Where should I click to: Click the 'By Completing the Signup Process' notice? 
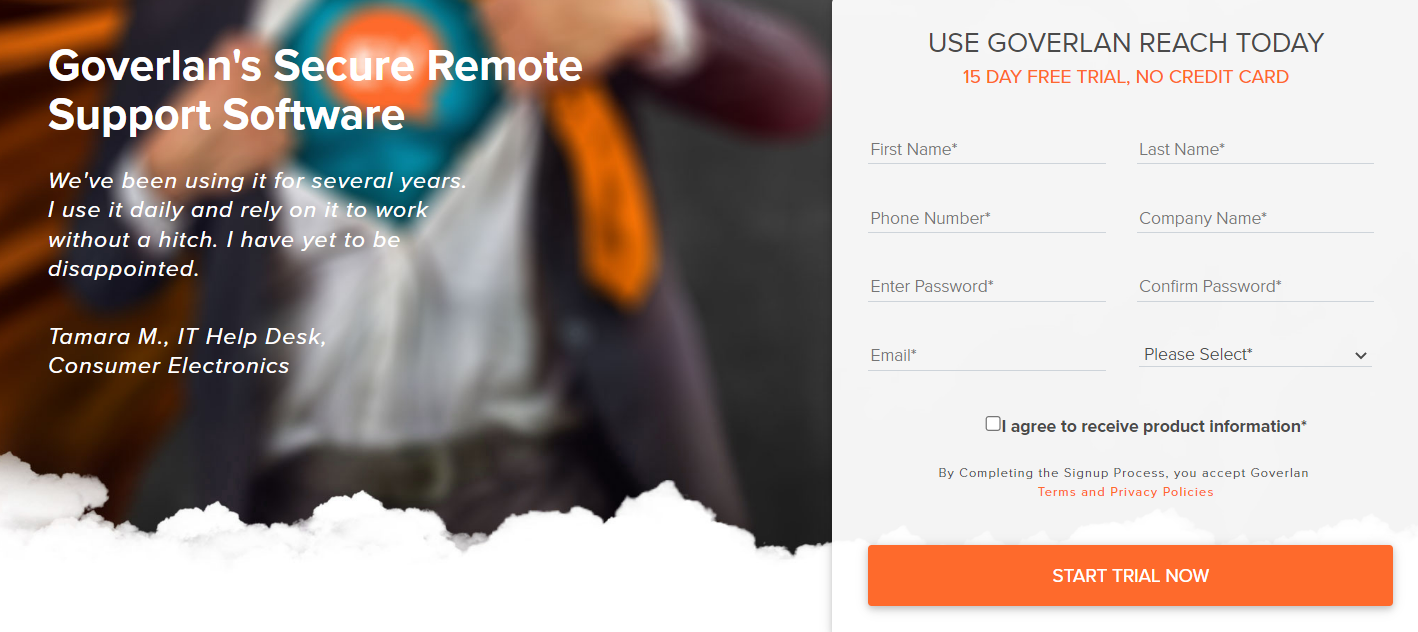click(x=1123, y=482)
